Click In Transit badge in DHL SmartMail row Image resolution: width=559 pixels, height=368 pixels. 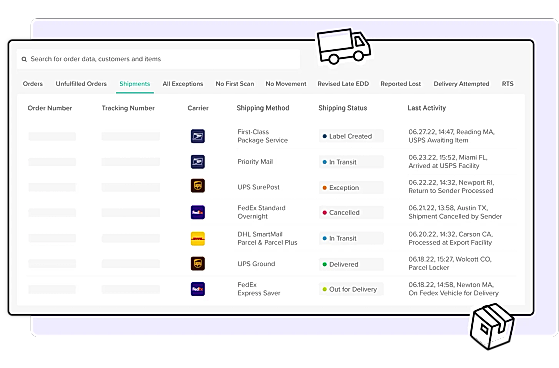click(351, 238)
